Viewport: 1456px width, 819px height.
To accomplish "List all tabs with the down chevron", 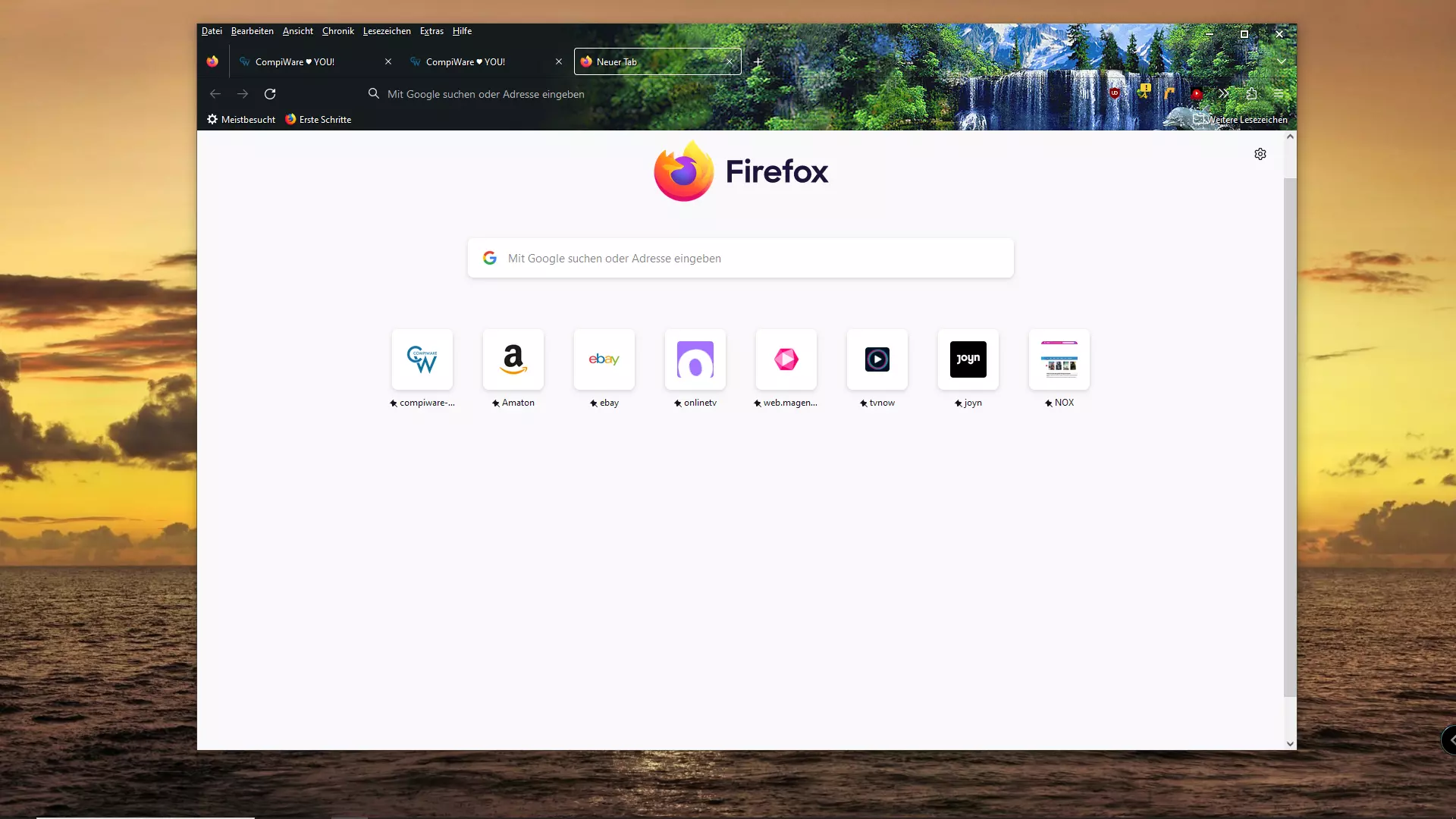I will point(1281,61).
